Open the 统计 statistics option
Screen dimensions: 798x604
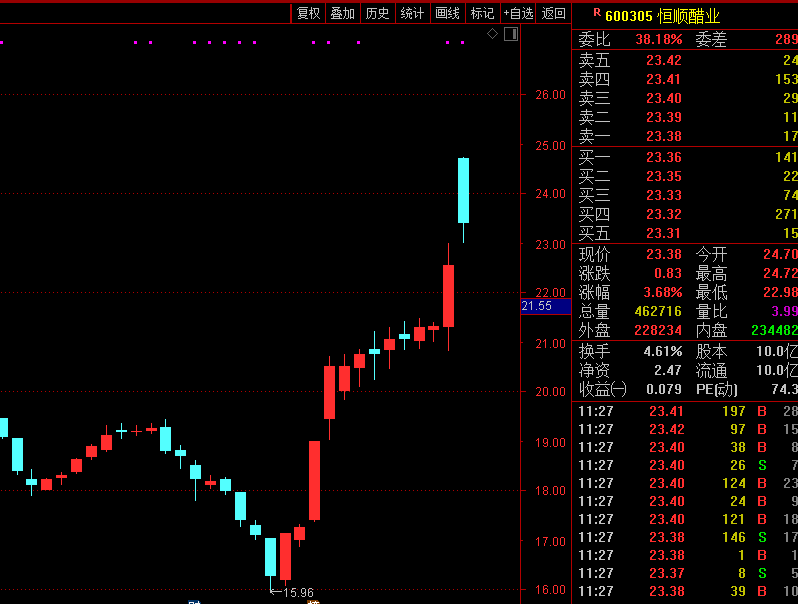412,13
